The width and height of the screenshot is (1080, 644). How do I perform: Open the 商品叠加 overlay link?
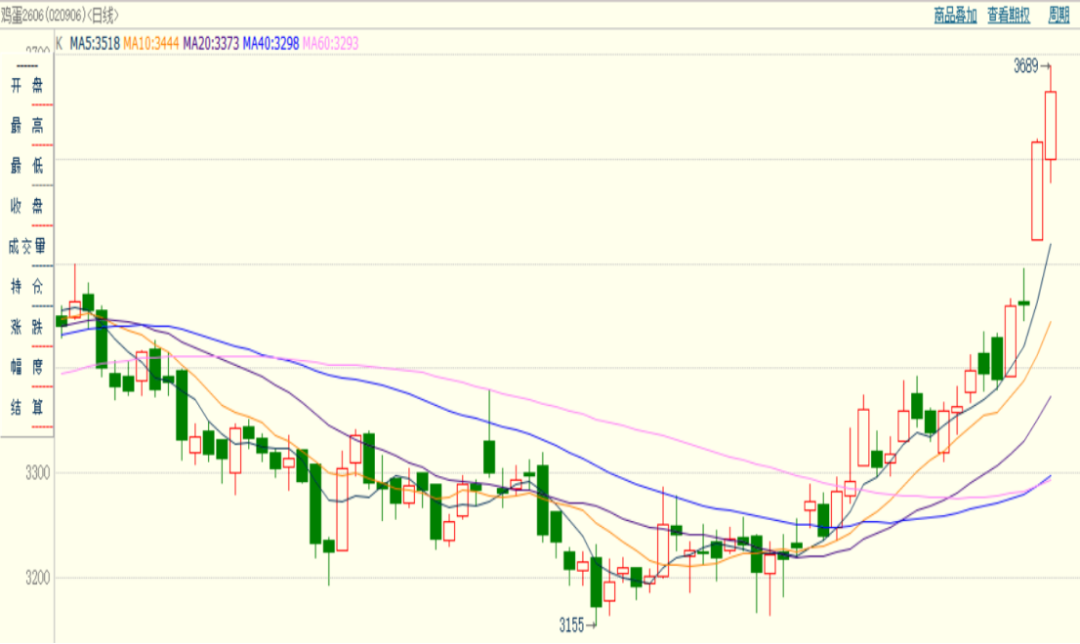[x=955, y=15]
